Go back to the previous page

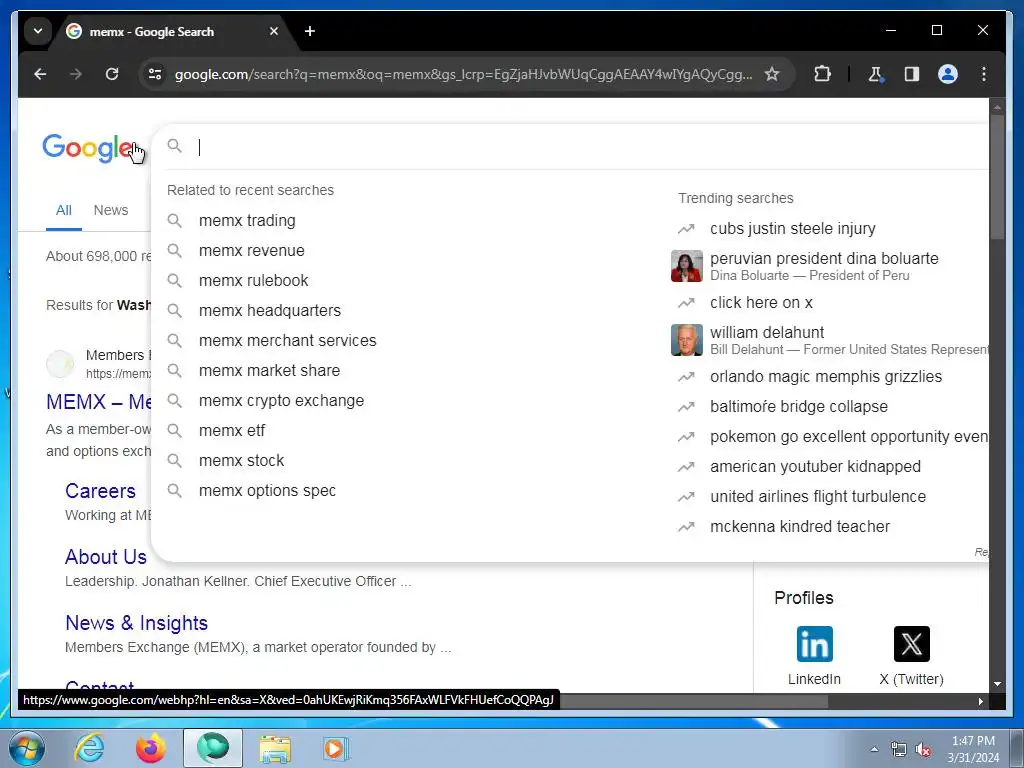click(x=40, y=74)
